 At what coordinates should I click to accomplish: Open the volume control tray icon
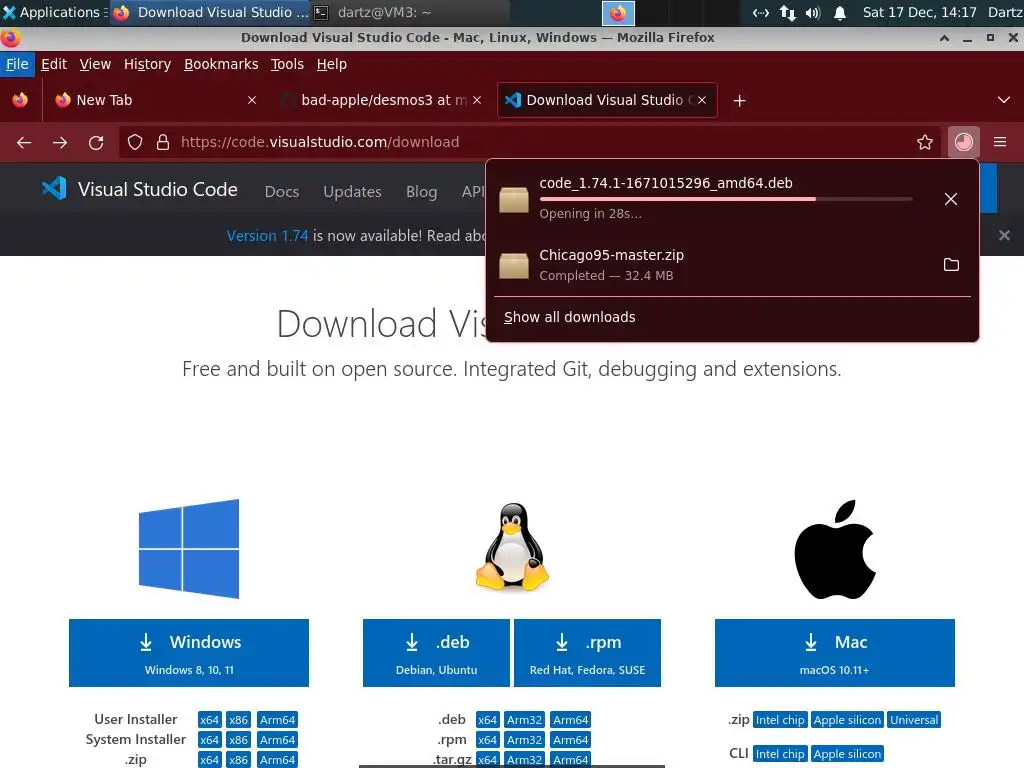813,12
